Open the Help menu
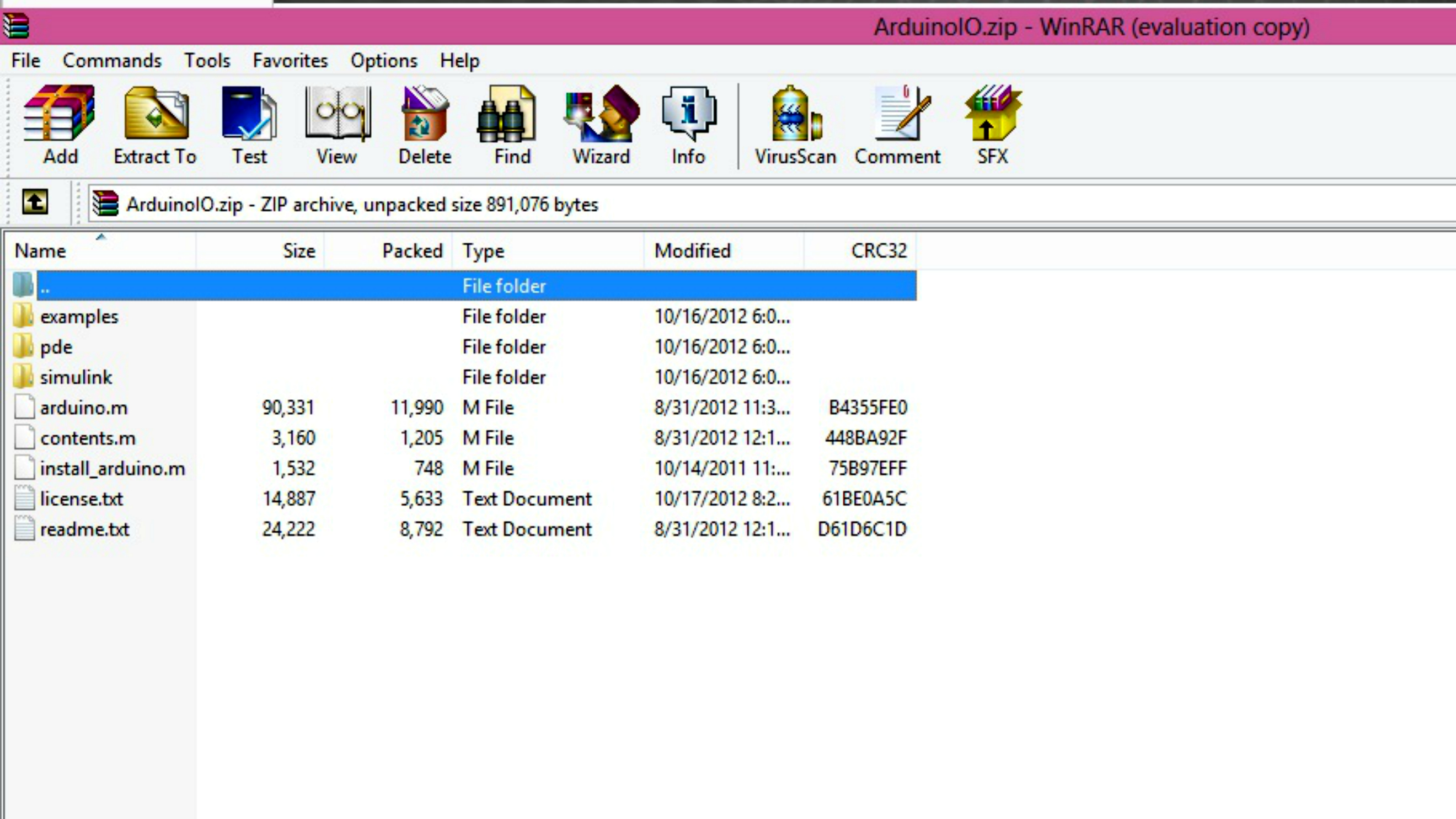This screenshot has width=1456, height=819. pyautogui.click(x=459, y=61)
